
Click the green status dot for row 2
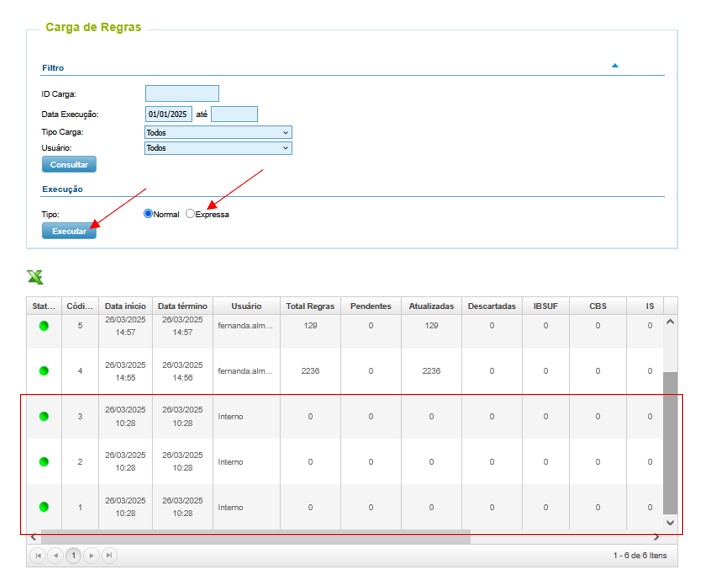click(x=44, y=462)
